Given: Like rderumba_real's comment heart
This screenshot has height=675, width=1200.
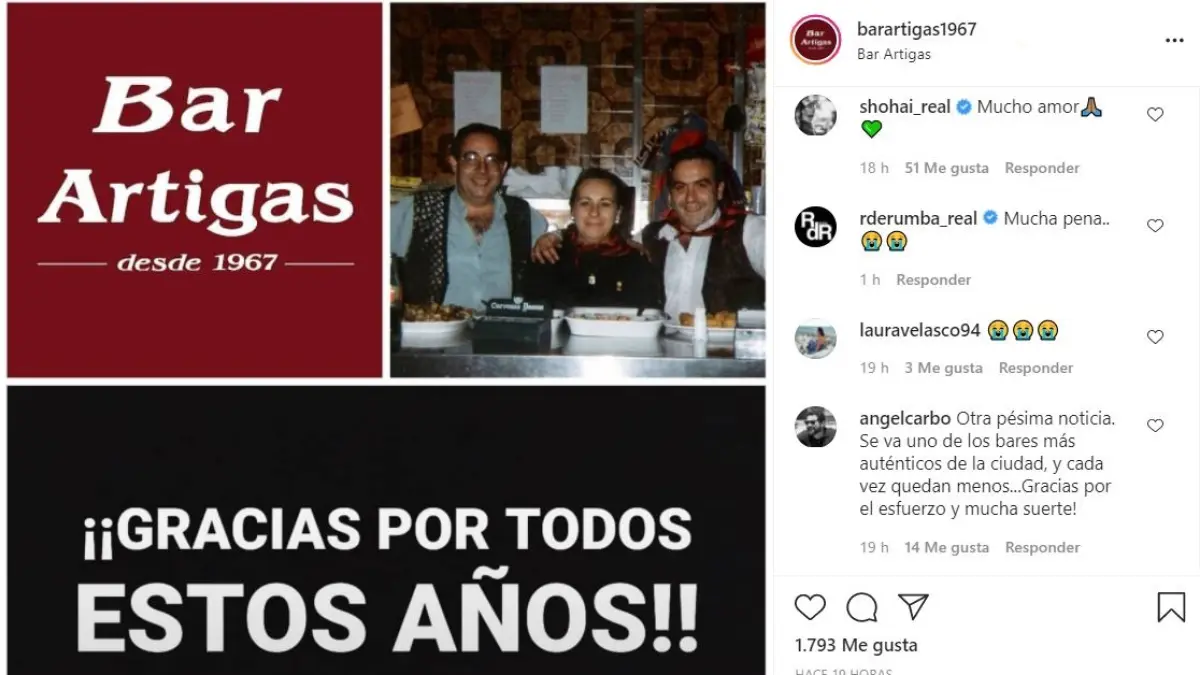Looking at the screenshot, I should pos(1155,226).
